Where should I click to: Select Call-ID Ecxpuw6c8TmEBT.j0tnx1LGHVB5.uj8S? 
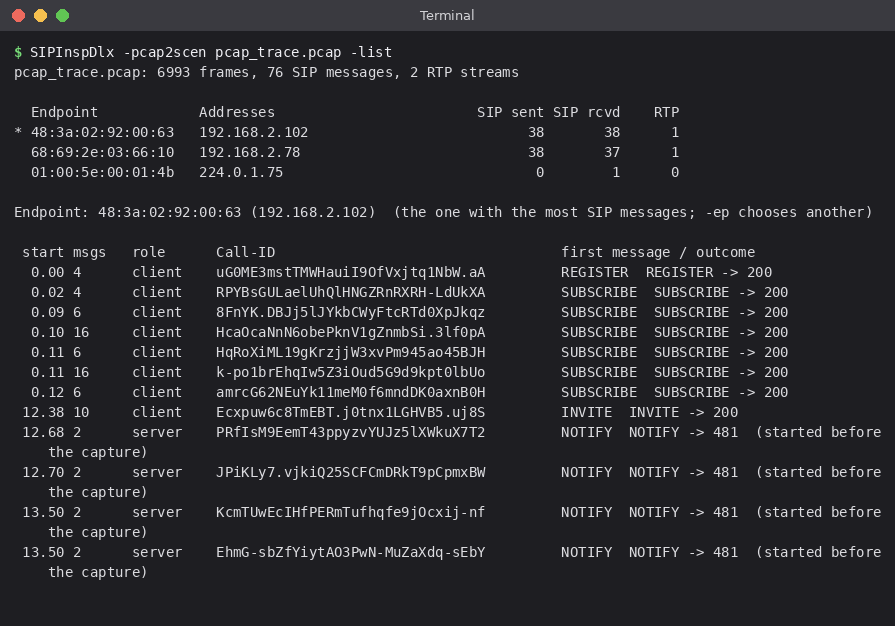click(350, 412)
